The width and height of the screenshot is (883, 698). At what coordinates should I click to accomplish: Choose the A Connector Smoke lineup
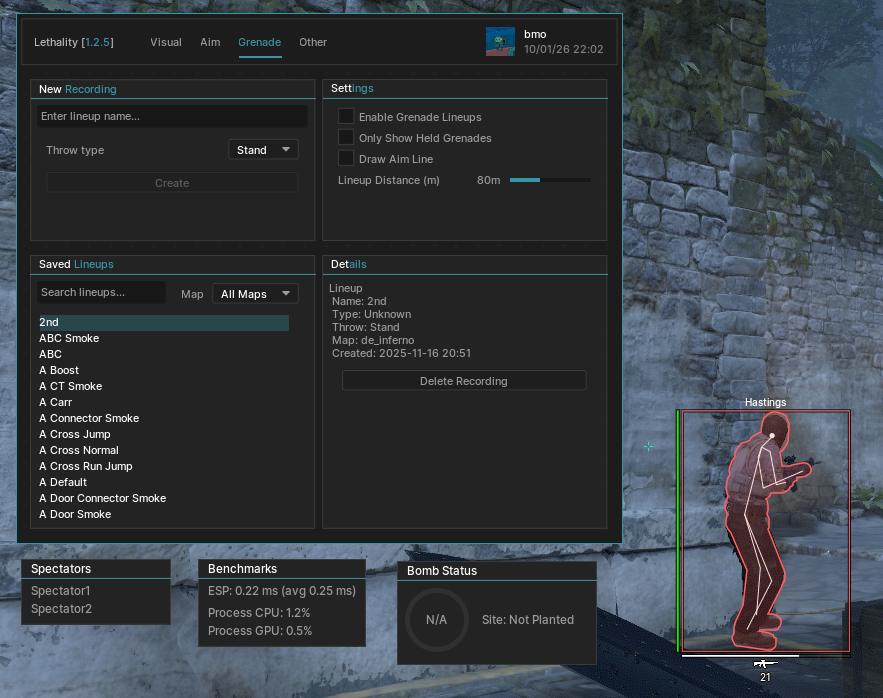[x=89, y=418]
